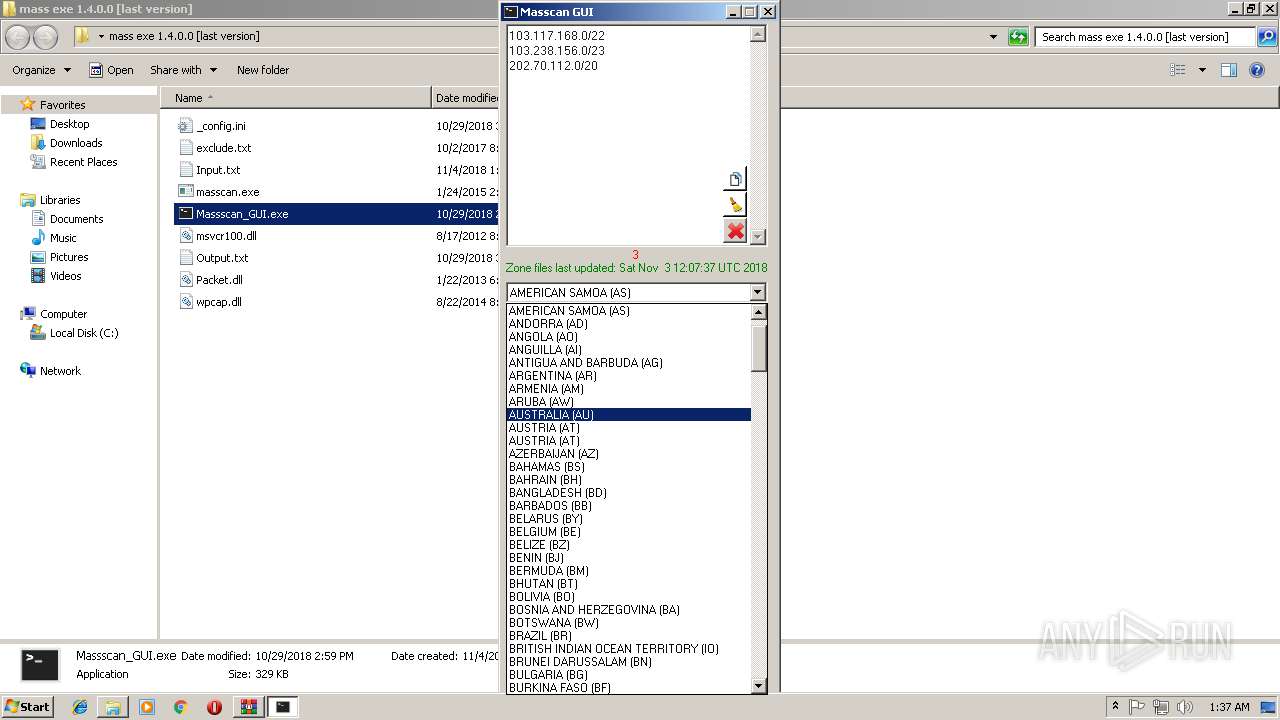Click the blue Help icon in Explorer

(x=1258, y=70)
